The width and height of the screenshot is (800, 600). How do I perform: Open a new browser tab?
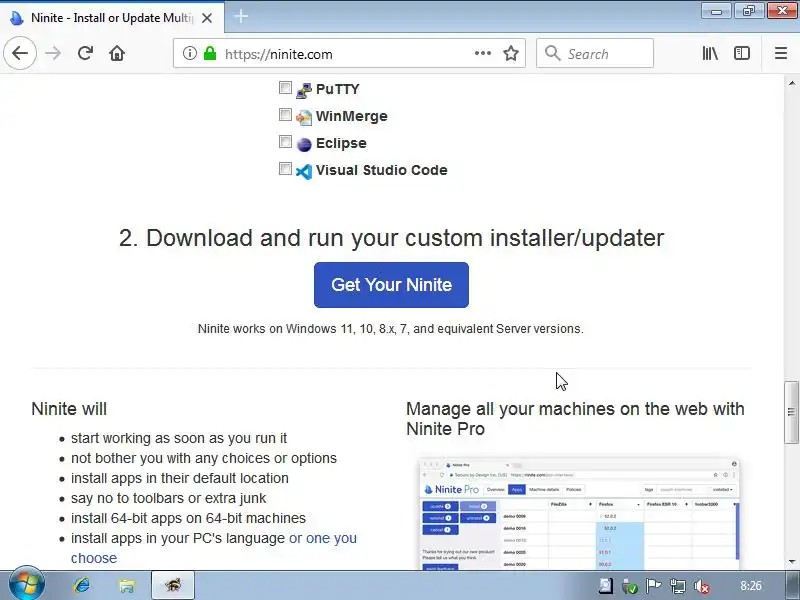241,17
